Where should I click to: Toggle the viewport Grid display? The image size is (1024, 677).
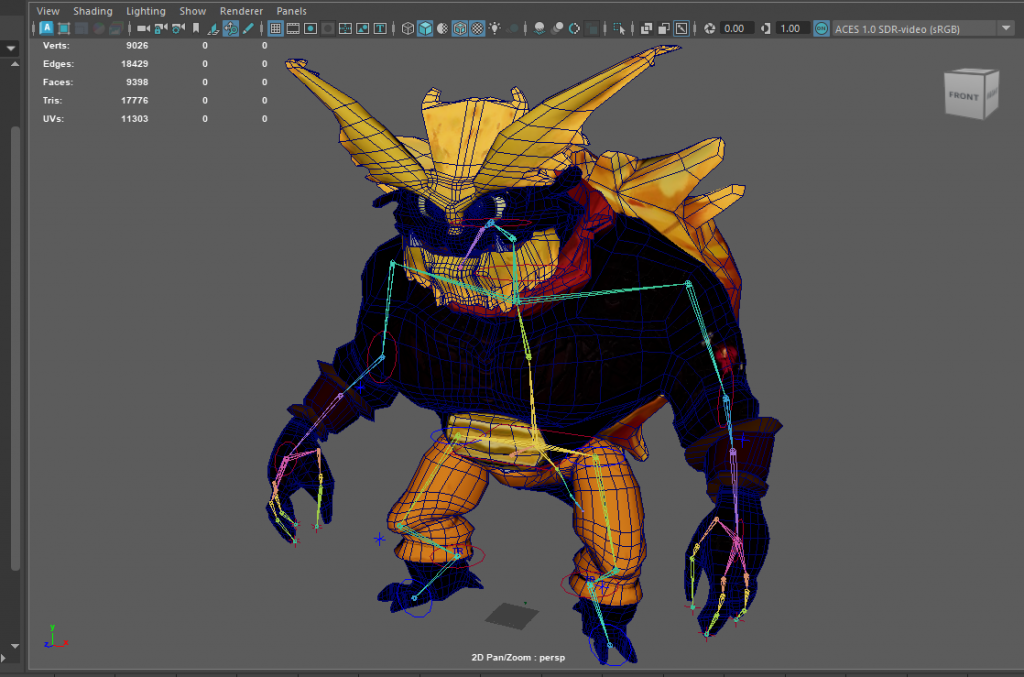(x=276, y=28)
